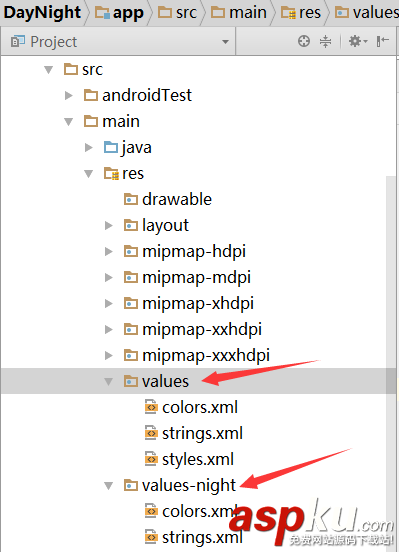399x552 pixels.
Task: Expand the java source folder
Action: (89, 148)
